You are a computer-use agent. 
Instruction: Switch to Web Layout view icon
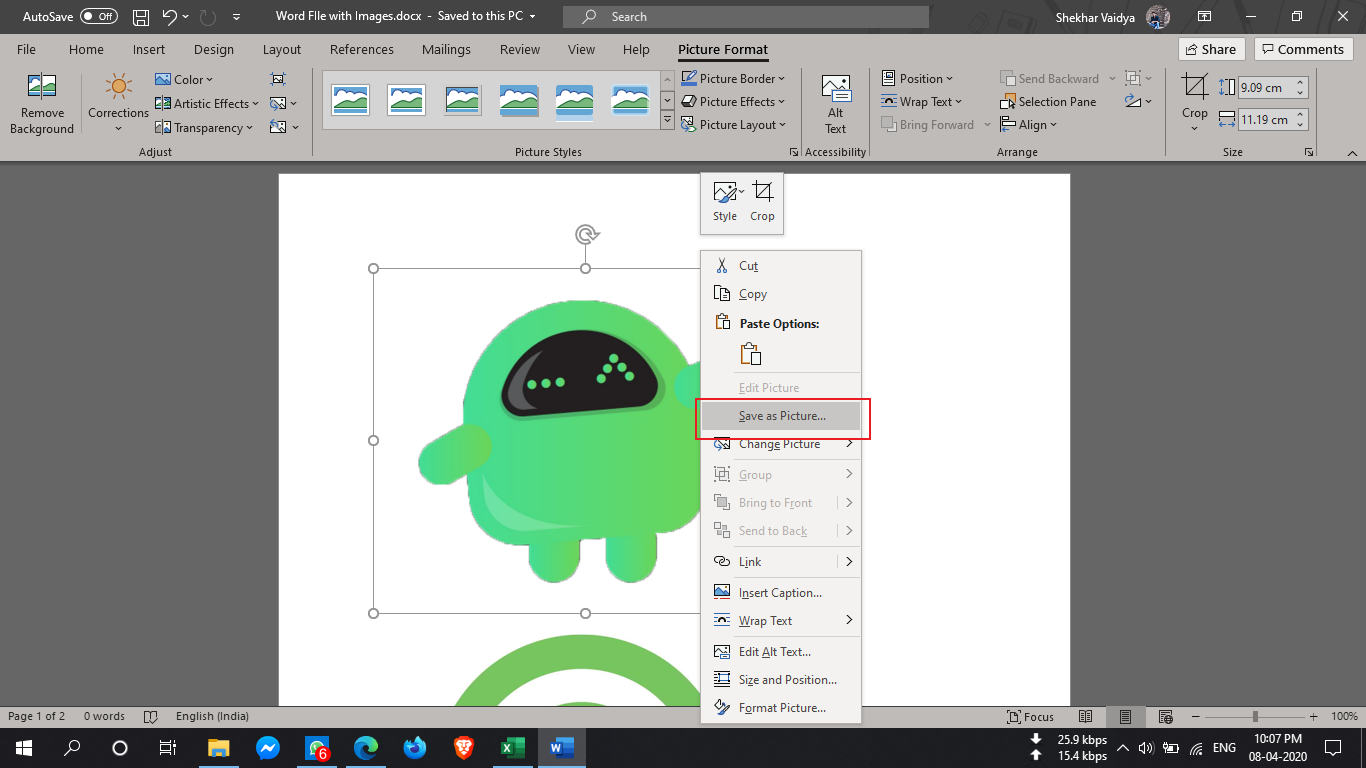[1165, 717]
